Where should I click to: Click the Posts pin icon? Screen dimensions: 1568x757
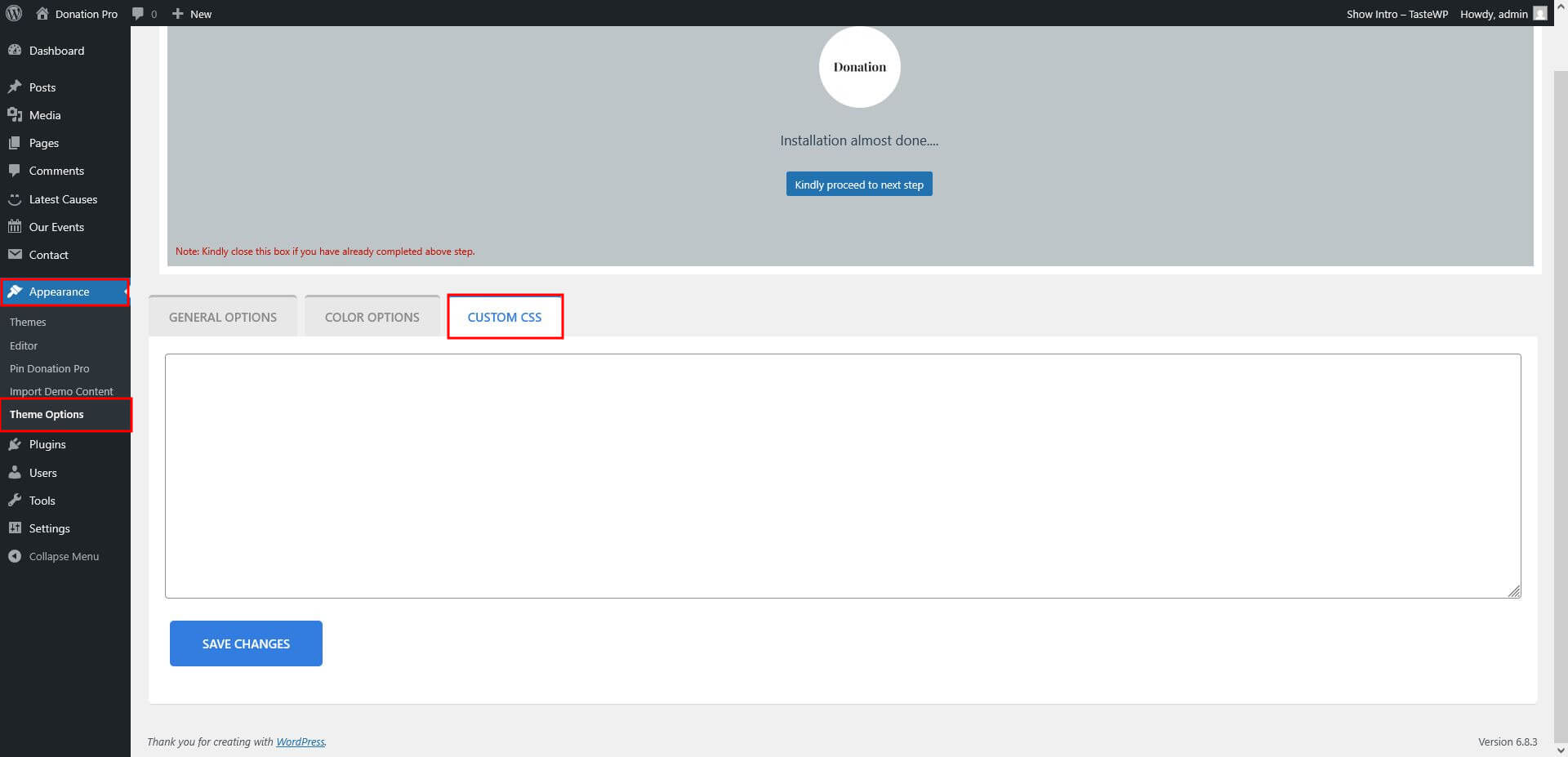[15, 87]
